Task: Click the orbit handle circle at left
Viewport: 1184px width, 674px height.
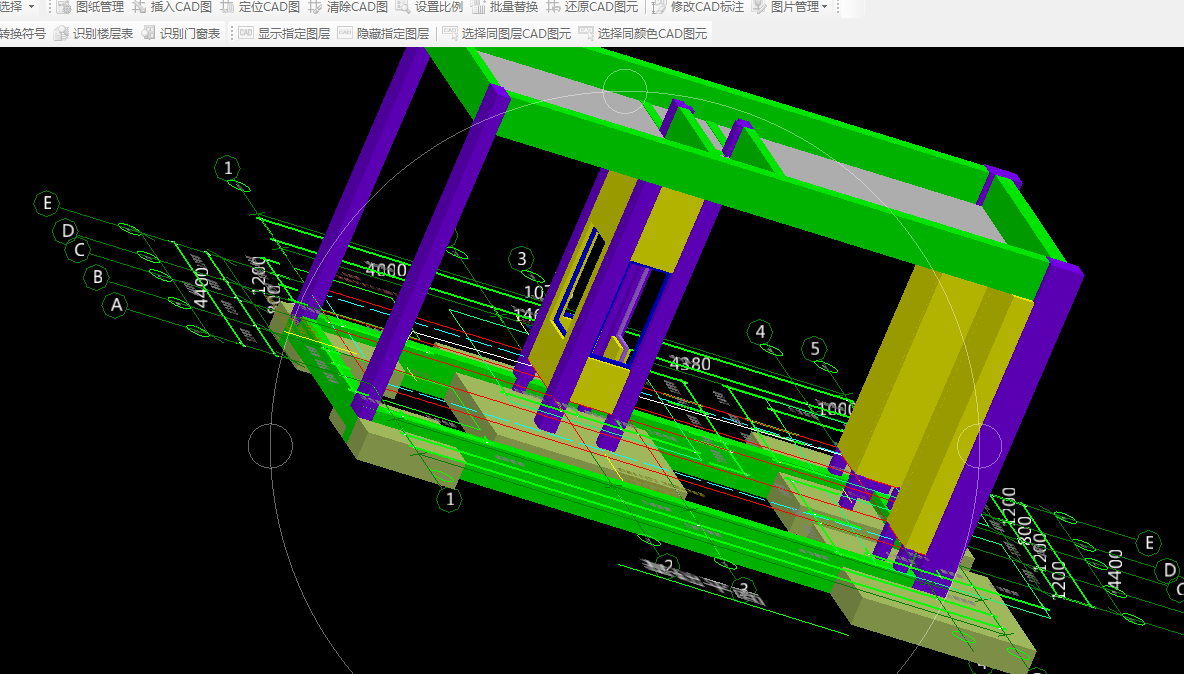Action: click(270, 445)
